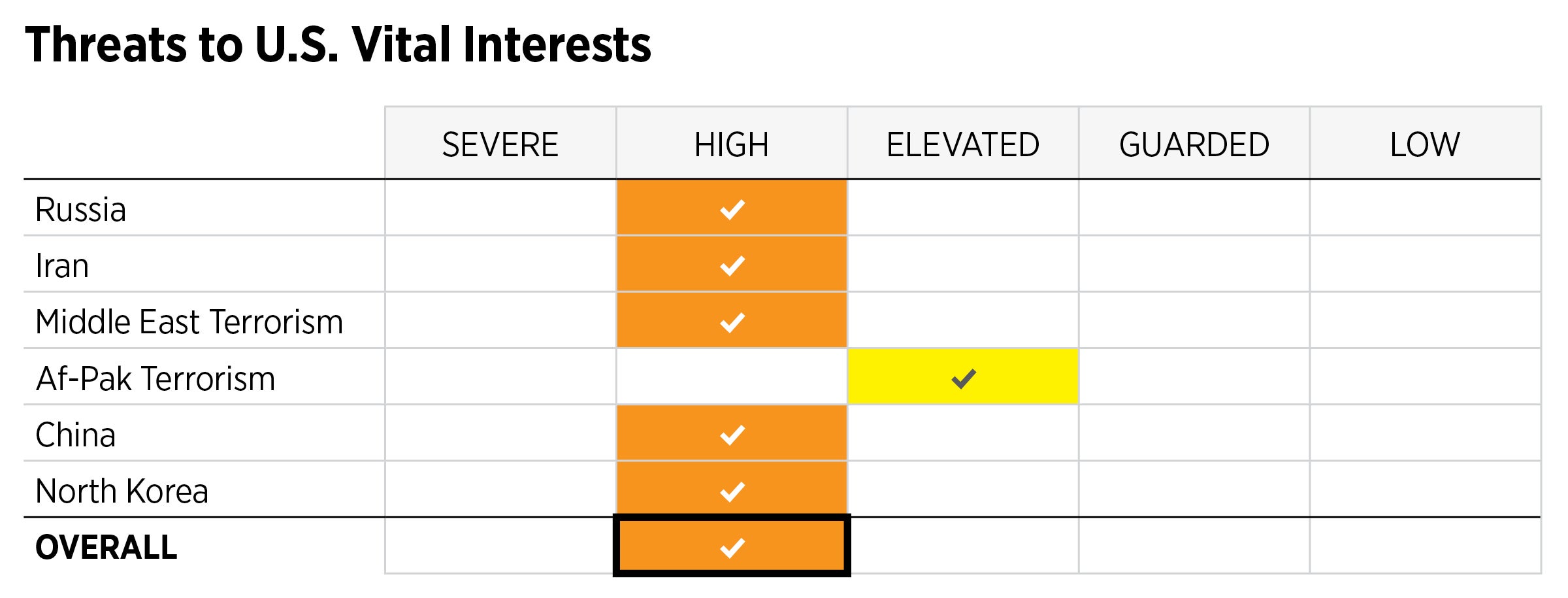Click the yellow ELEVATED cell for Af-Pak Terrorism

pyautogui.click(x=1019, y=377)
